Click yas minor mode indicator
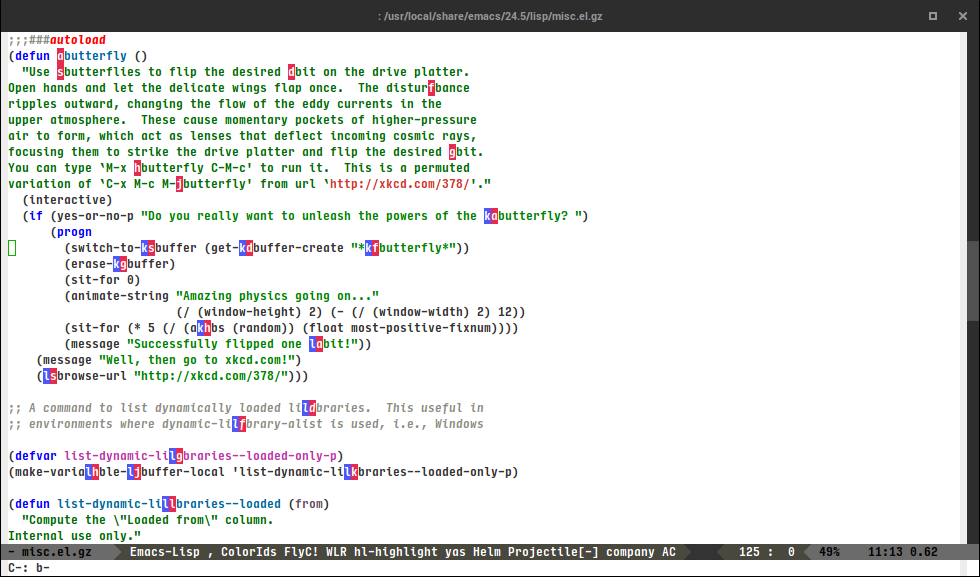 [x=456, y=552]
